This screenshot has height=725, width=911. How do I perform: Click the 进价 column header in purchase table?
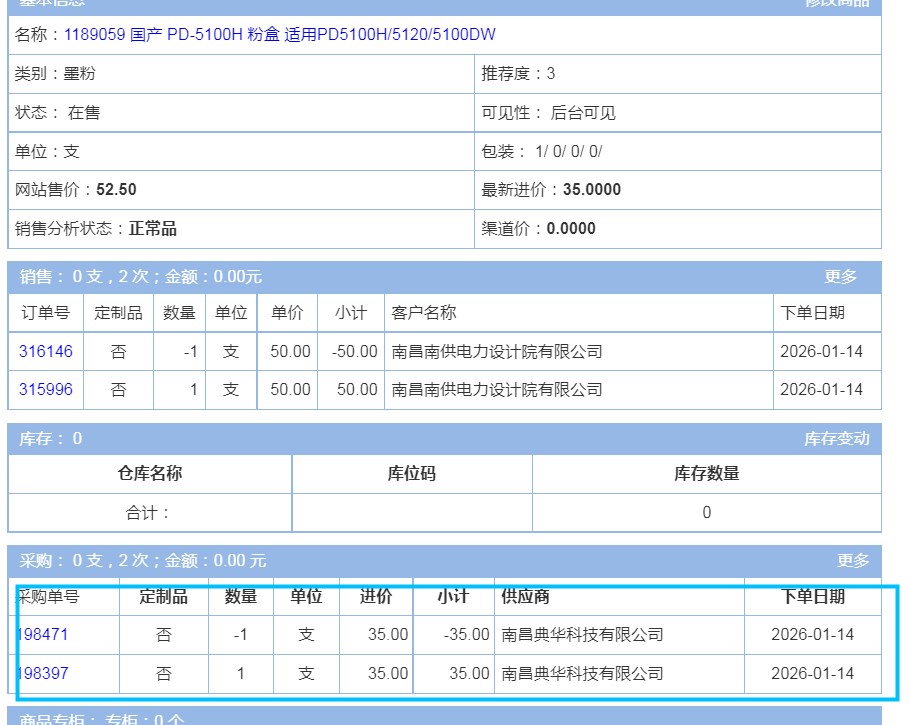376,597
